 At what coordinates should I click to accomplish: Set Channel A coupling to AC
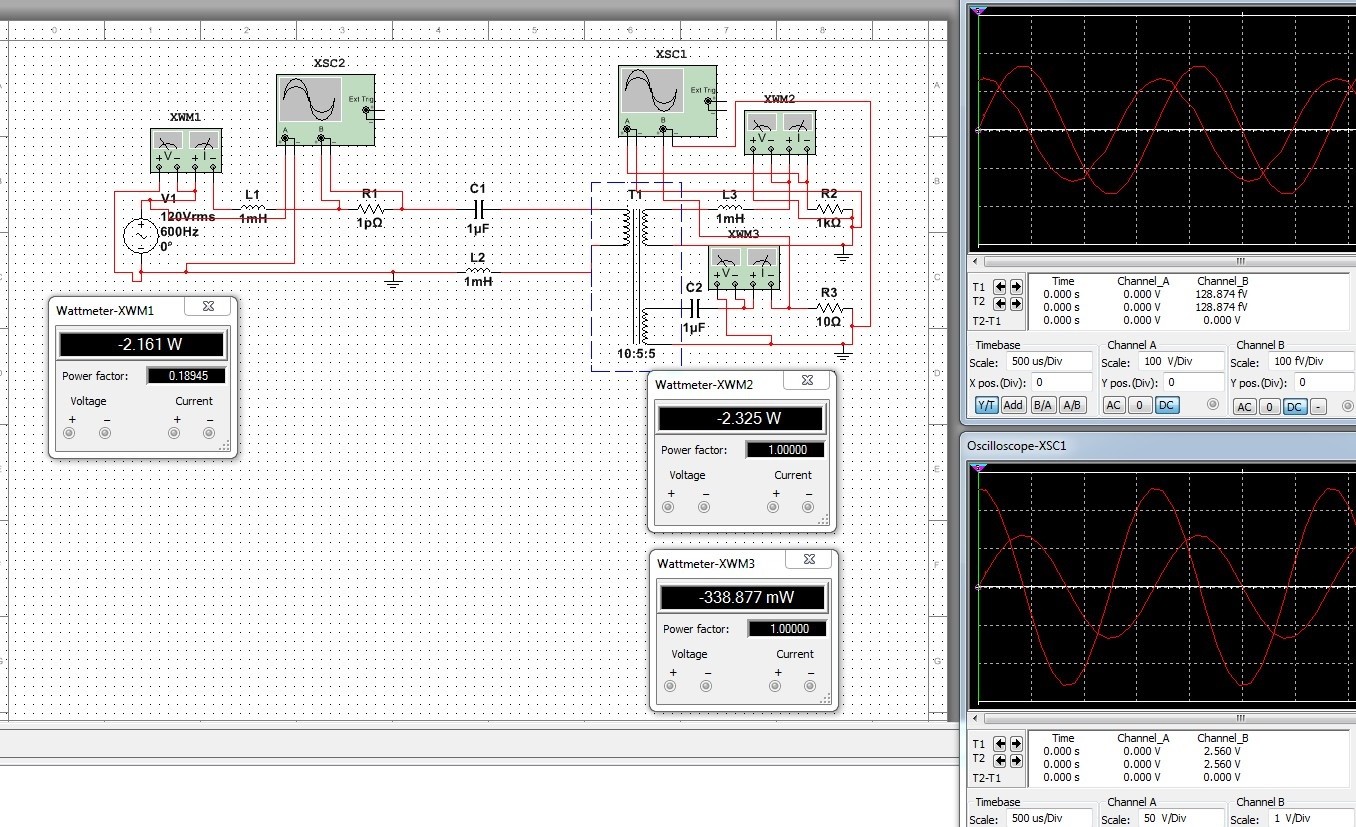1113,405
